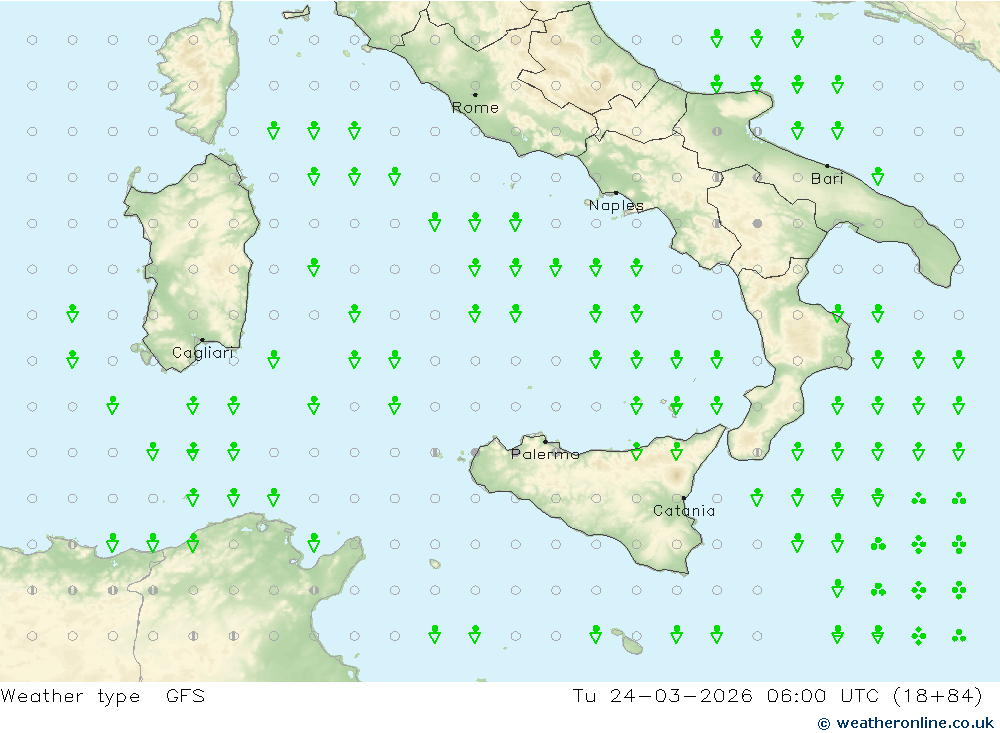Click the 'GFS' model label

point(186,695)
